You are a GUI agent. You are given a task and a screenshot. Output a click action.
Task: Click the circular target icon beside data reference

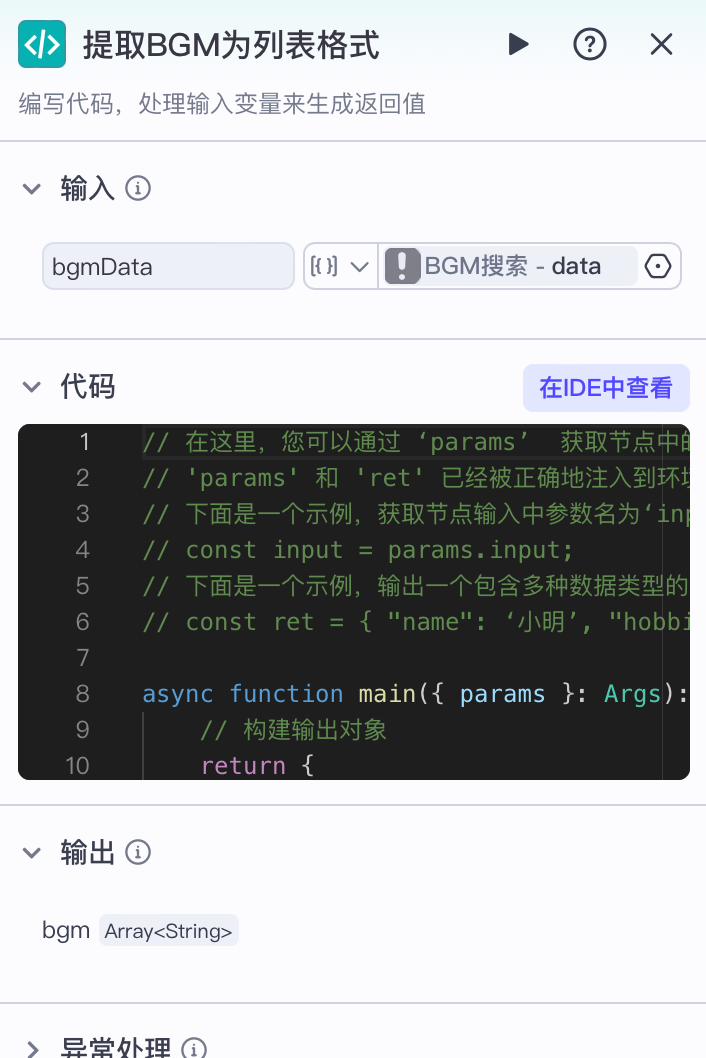coord(657,265)
